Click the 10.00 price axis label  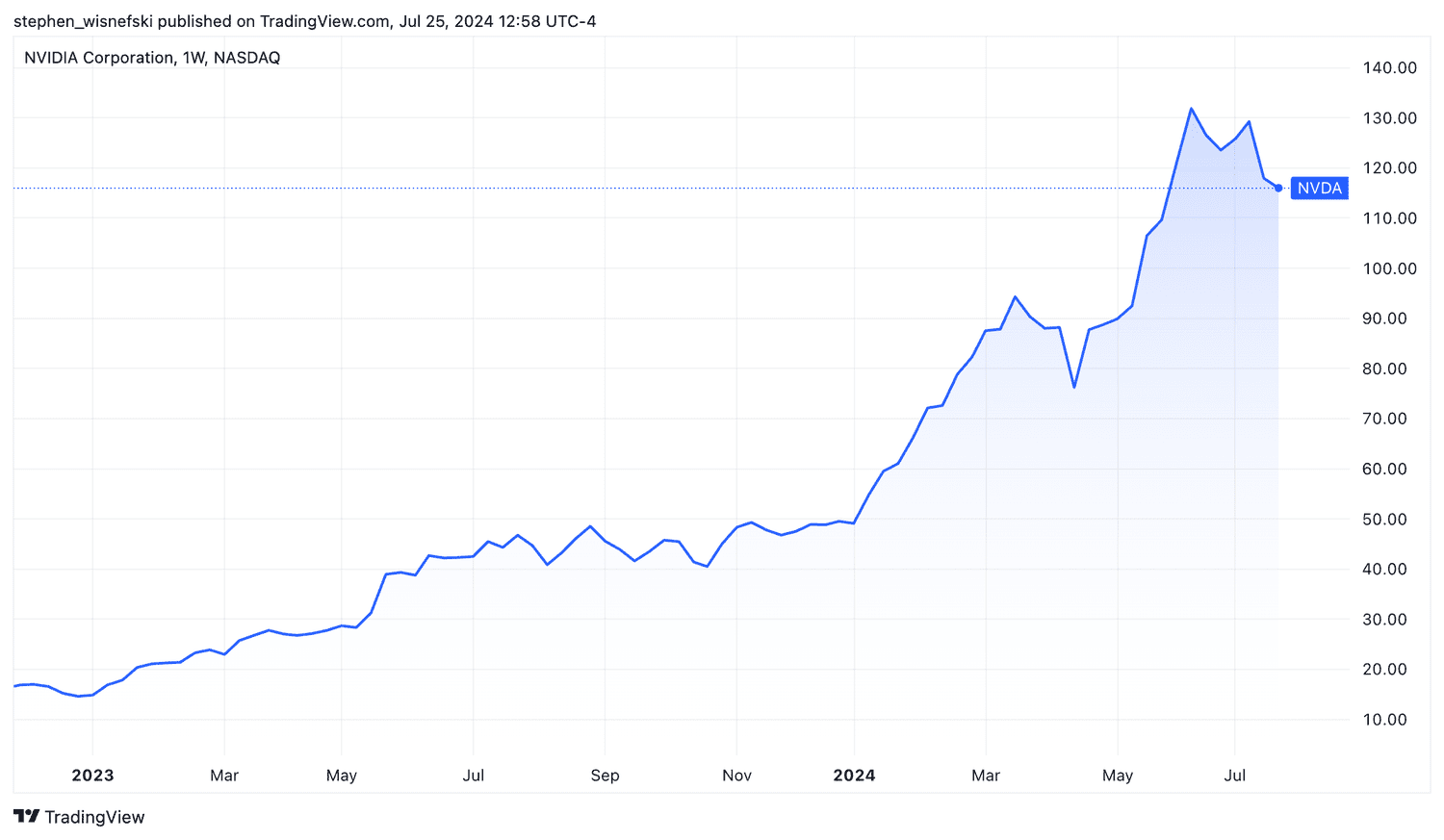pyautogui.click(x=1384, y=719)
